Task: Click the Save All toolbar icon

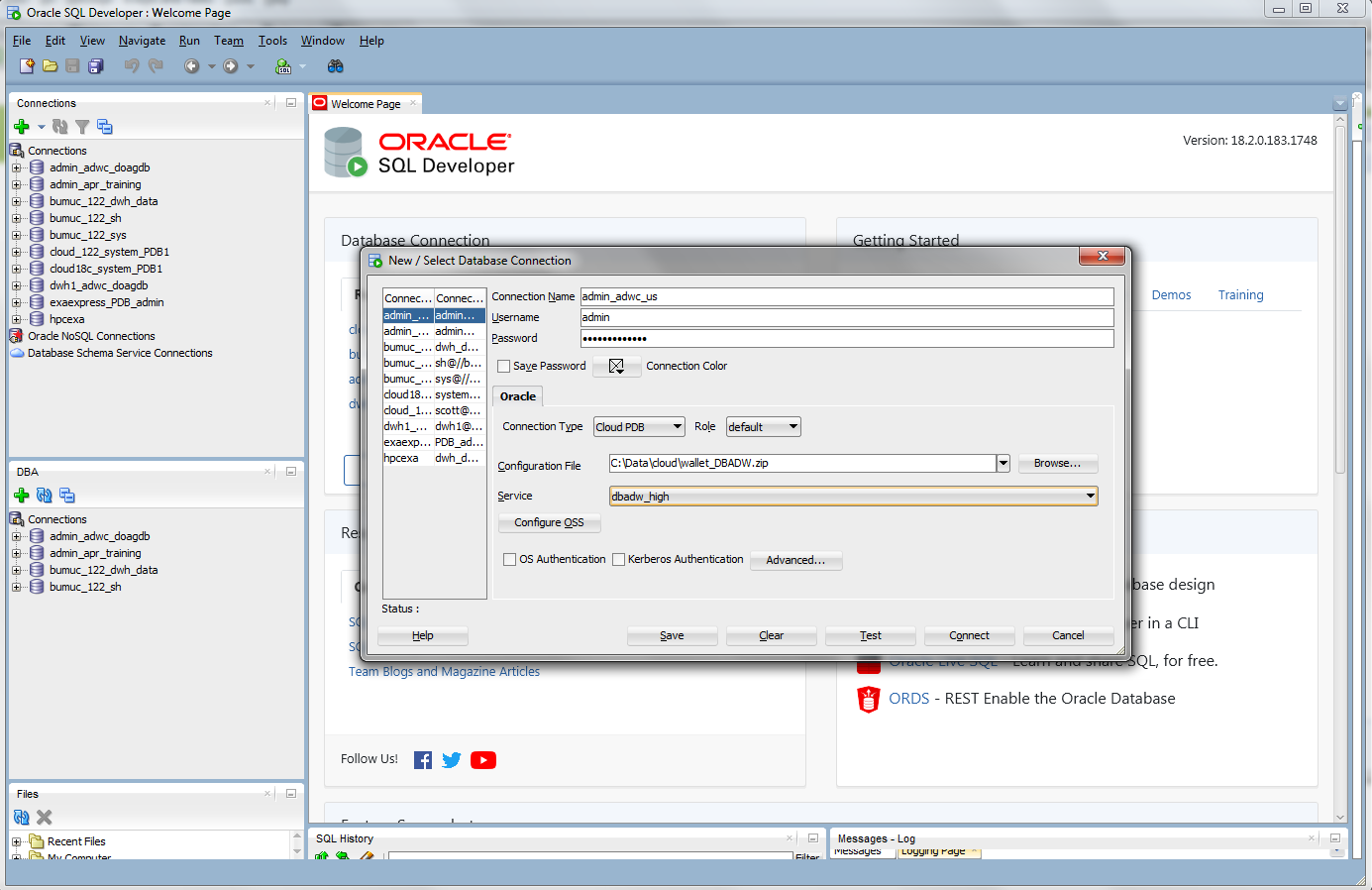Action: pyautogui.click(x=96, y=66)
